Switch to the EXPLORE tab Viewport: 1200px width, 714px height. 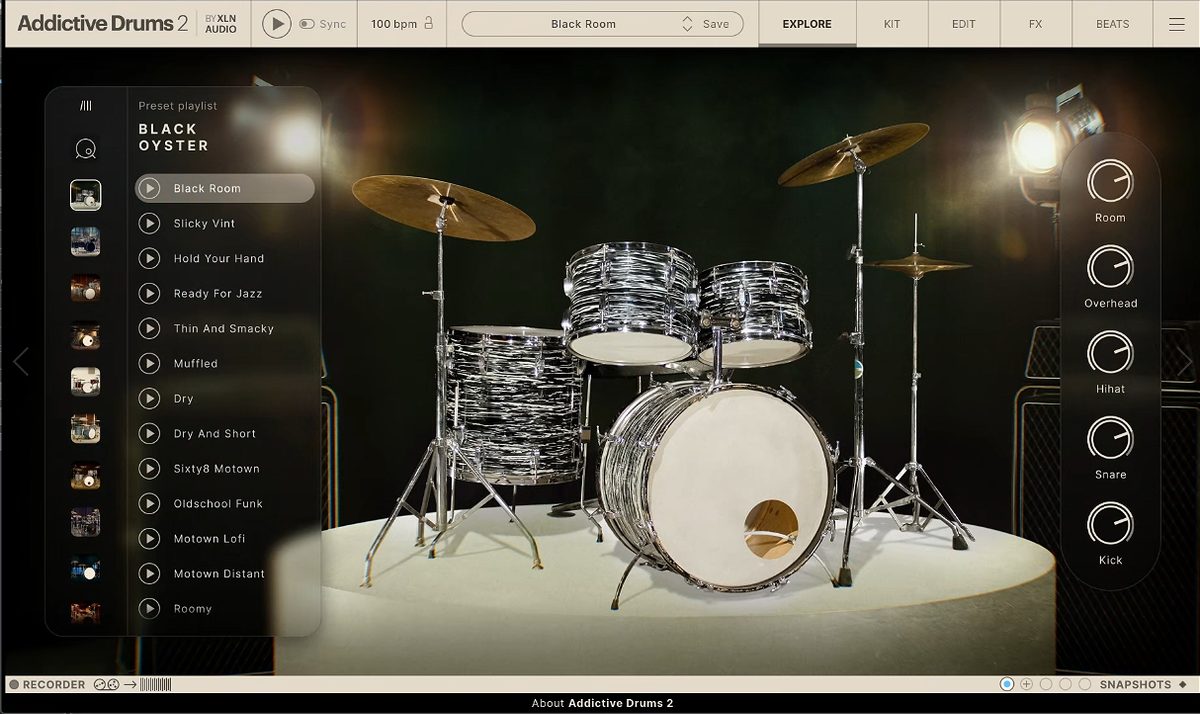click(807, 24)
